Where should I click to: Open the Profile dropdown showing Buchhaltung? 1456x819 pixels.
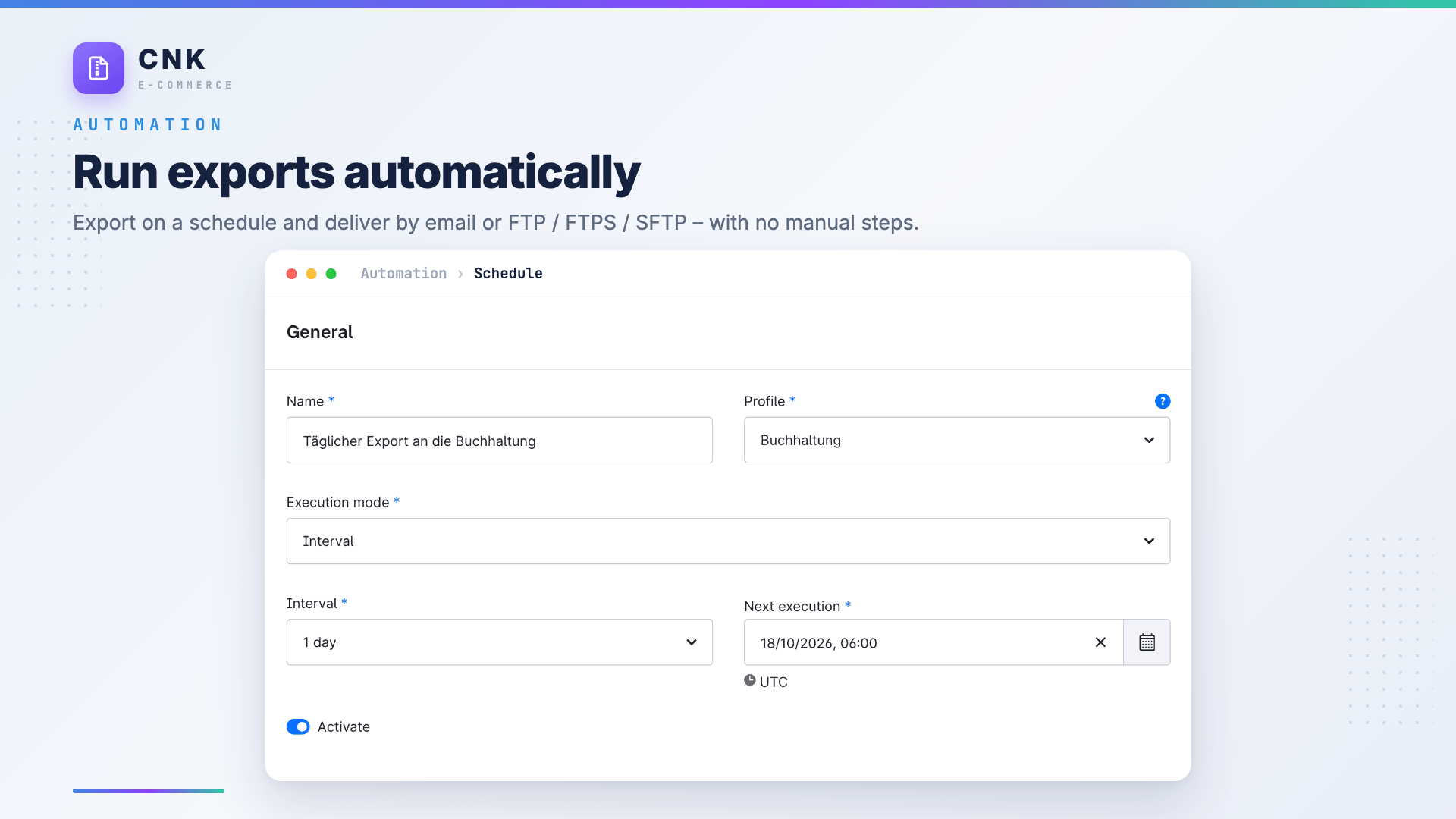click(957, 440)
